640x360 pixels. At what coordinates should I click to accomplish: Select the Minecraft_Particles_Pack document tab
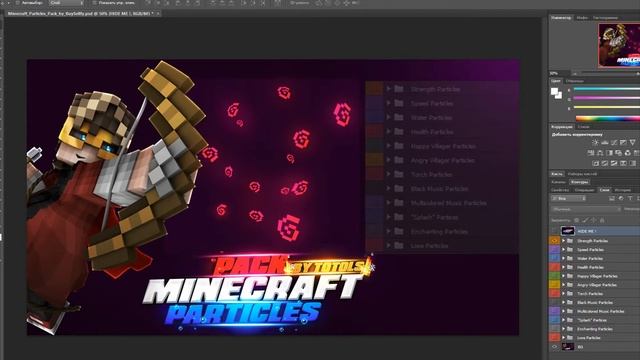coord(81,13)
